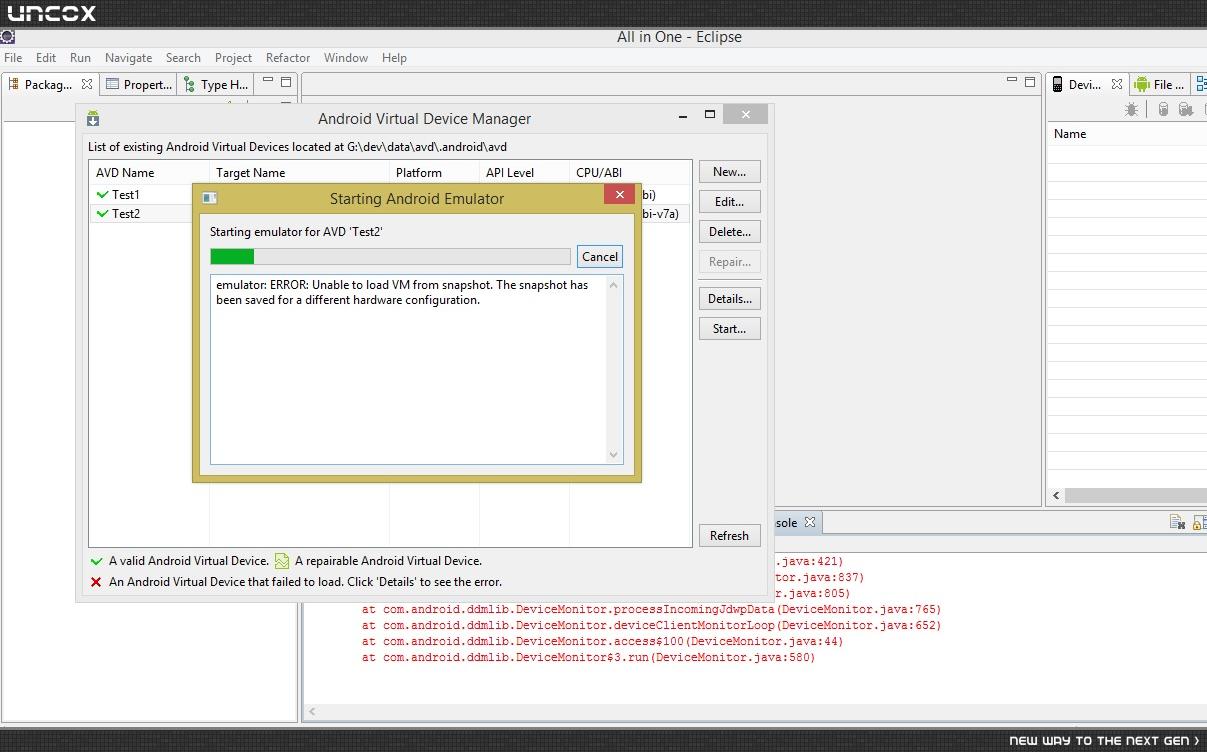Click the Starting Android Emulator dialog icon
This screenshot has height=752, width=1207.
tap(209, 198)
